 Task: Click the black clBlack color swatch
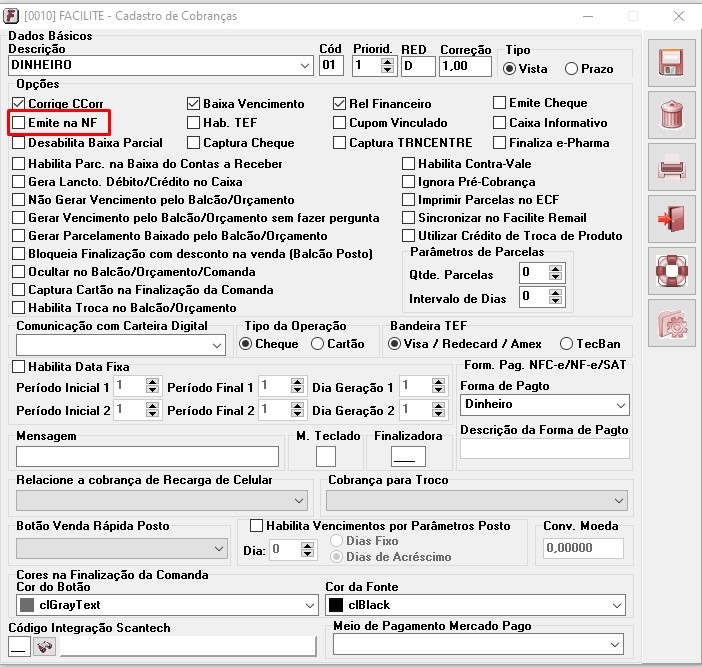point(336,605)
